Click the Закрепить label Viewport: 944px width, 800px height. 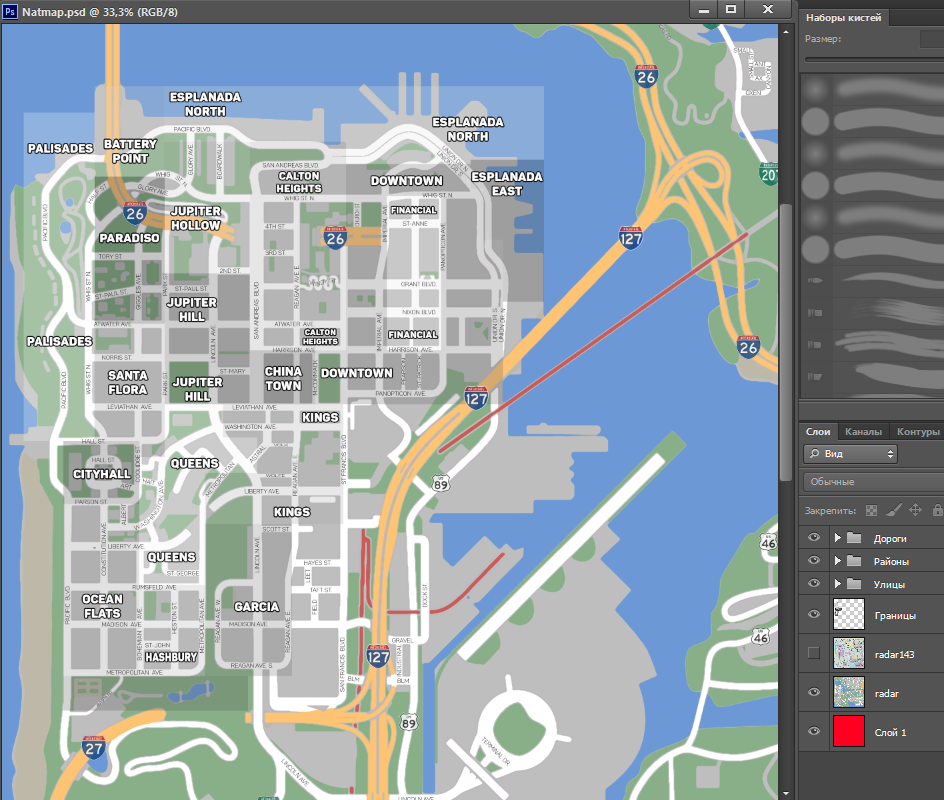(830, 510)
